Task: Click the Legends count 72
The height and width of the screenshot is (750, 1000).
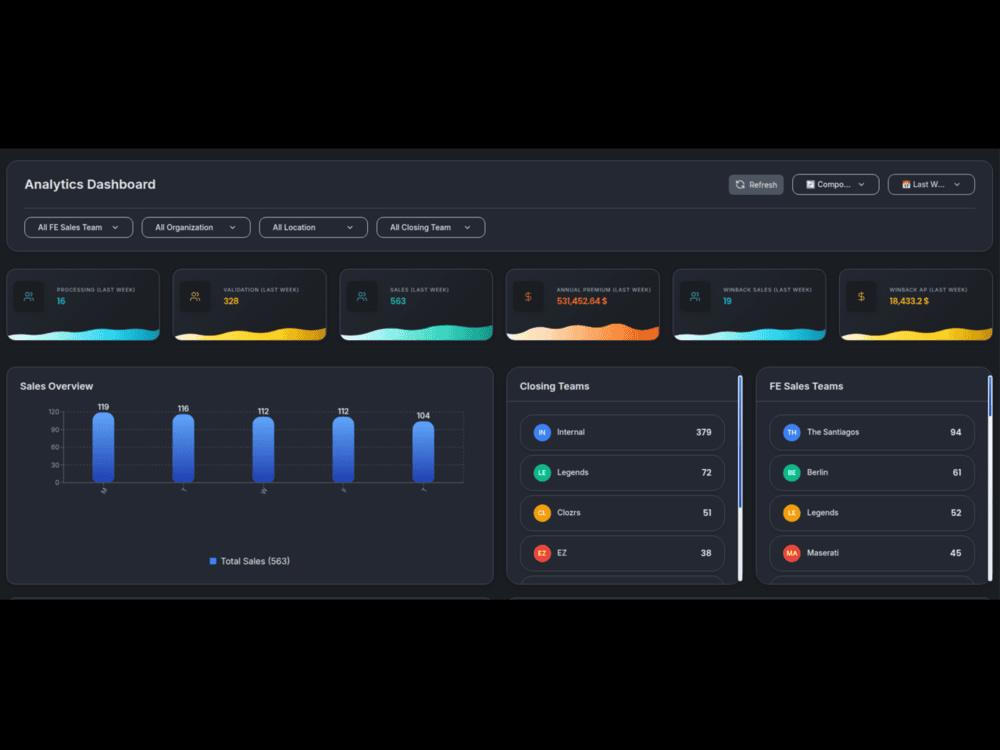Action: click(x=706, y=473)
